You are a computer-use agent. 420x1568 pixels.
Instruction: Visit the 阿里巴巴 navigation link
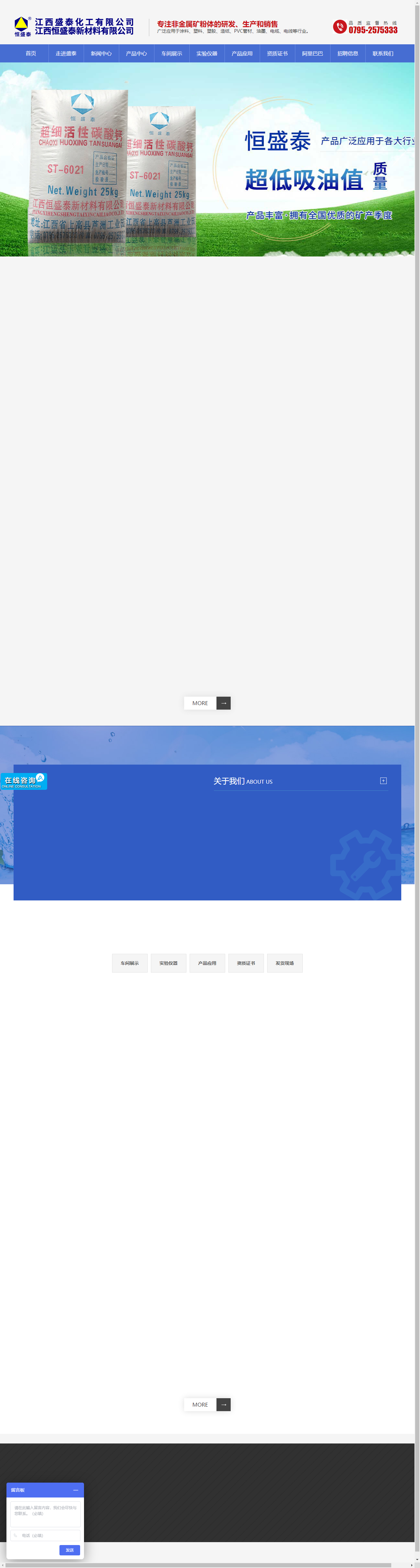tap(313, 54)
